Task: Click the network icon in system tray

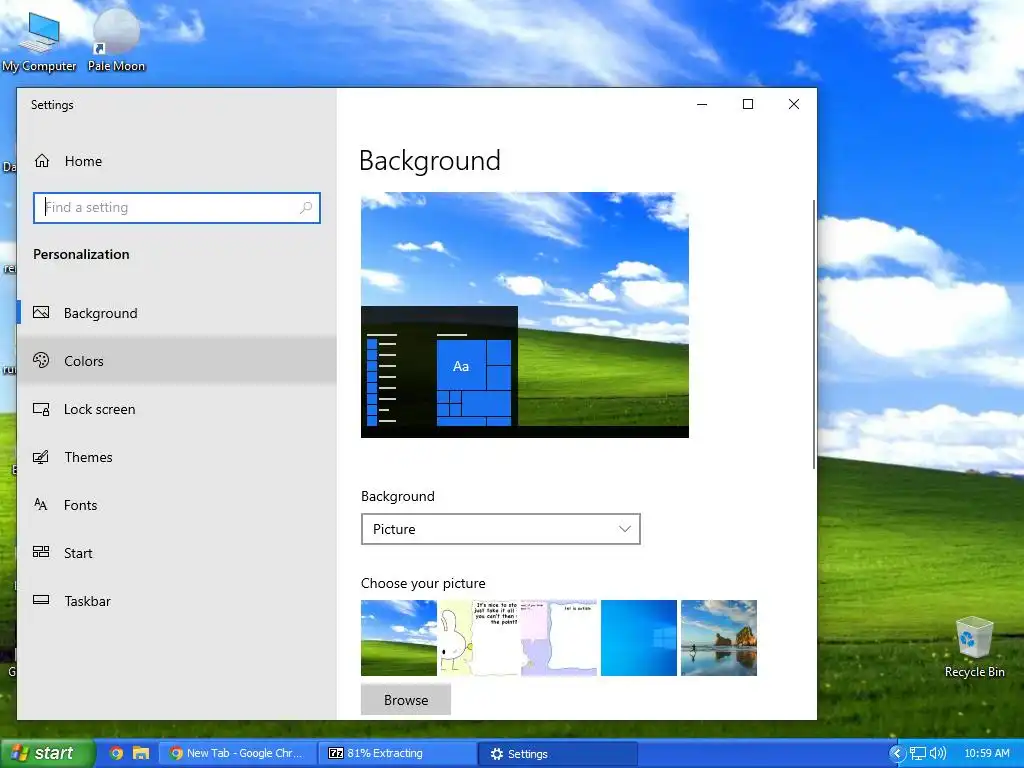Action: coord(918,753)
